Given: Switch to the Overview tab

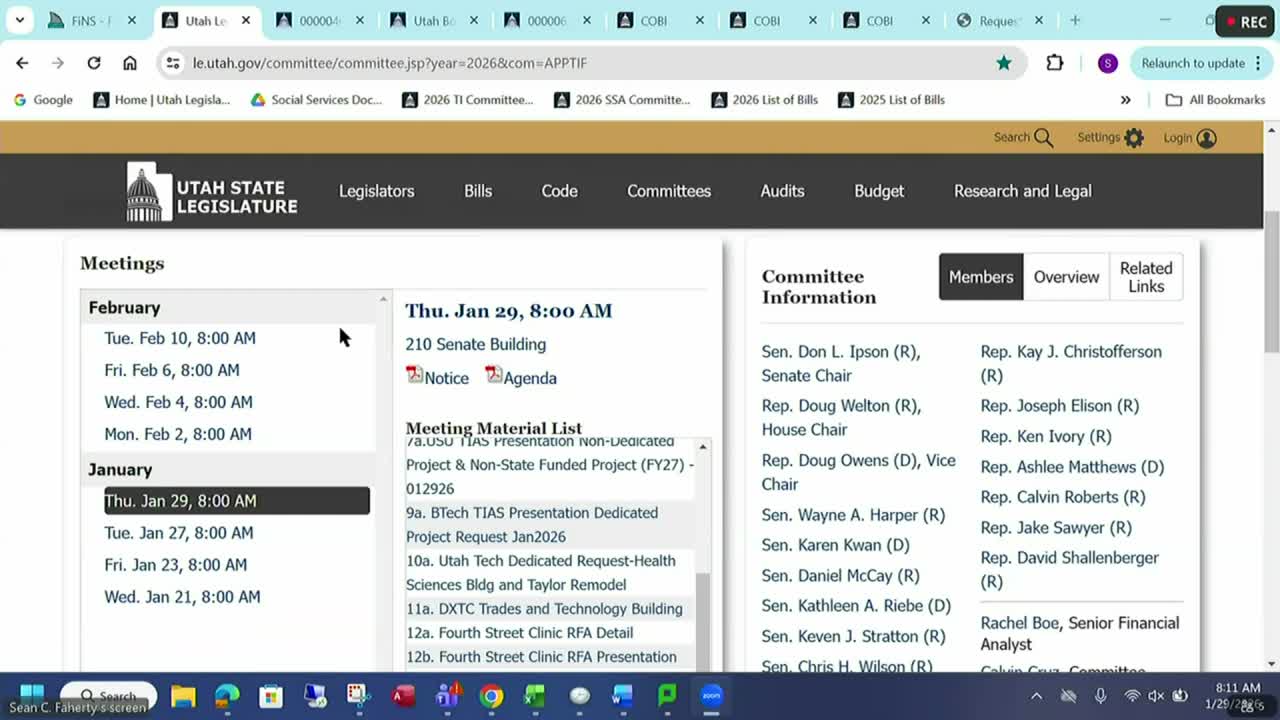Looking at the screenshot, I should click(1066, 277).
